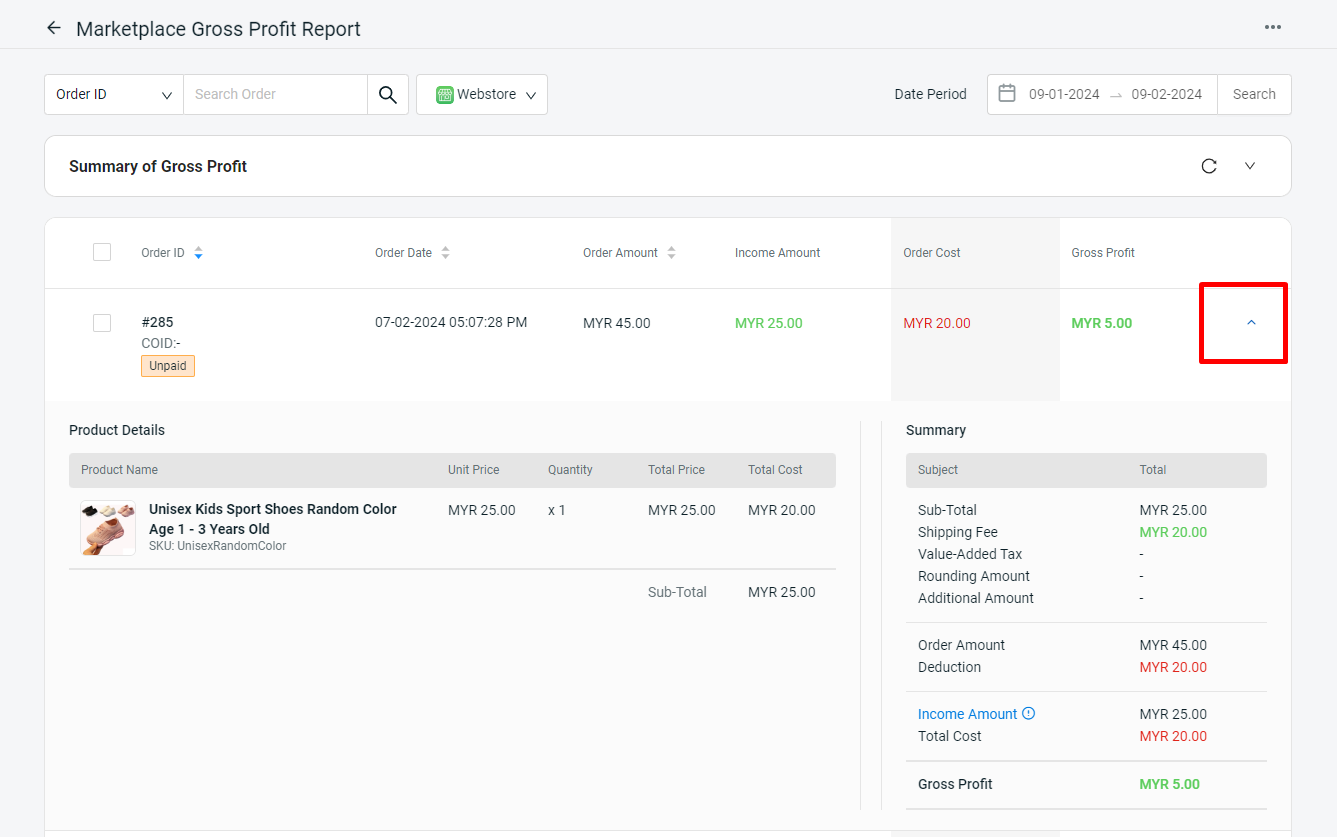Screen dimensions: 1337x837
Task: Sort by Order ID column arrows
Action: click(198, 253)
